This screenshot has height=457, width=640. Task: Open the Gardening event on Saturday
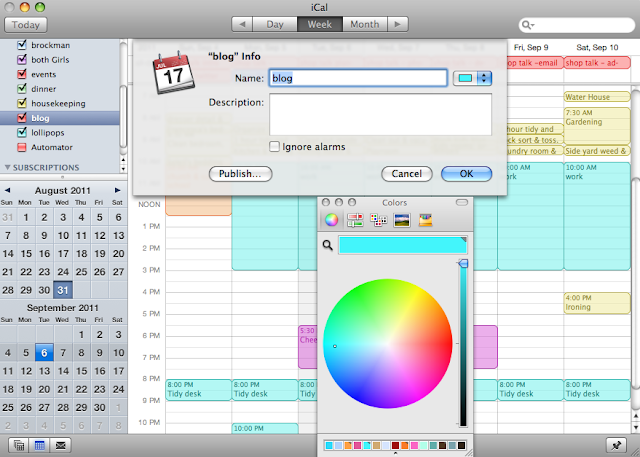pyautogui.click(x=597, y=126)
